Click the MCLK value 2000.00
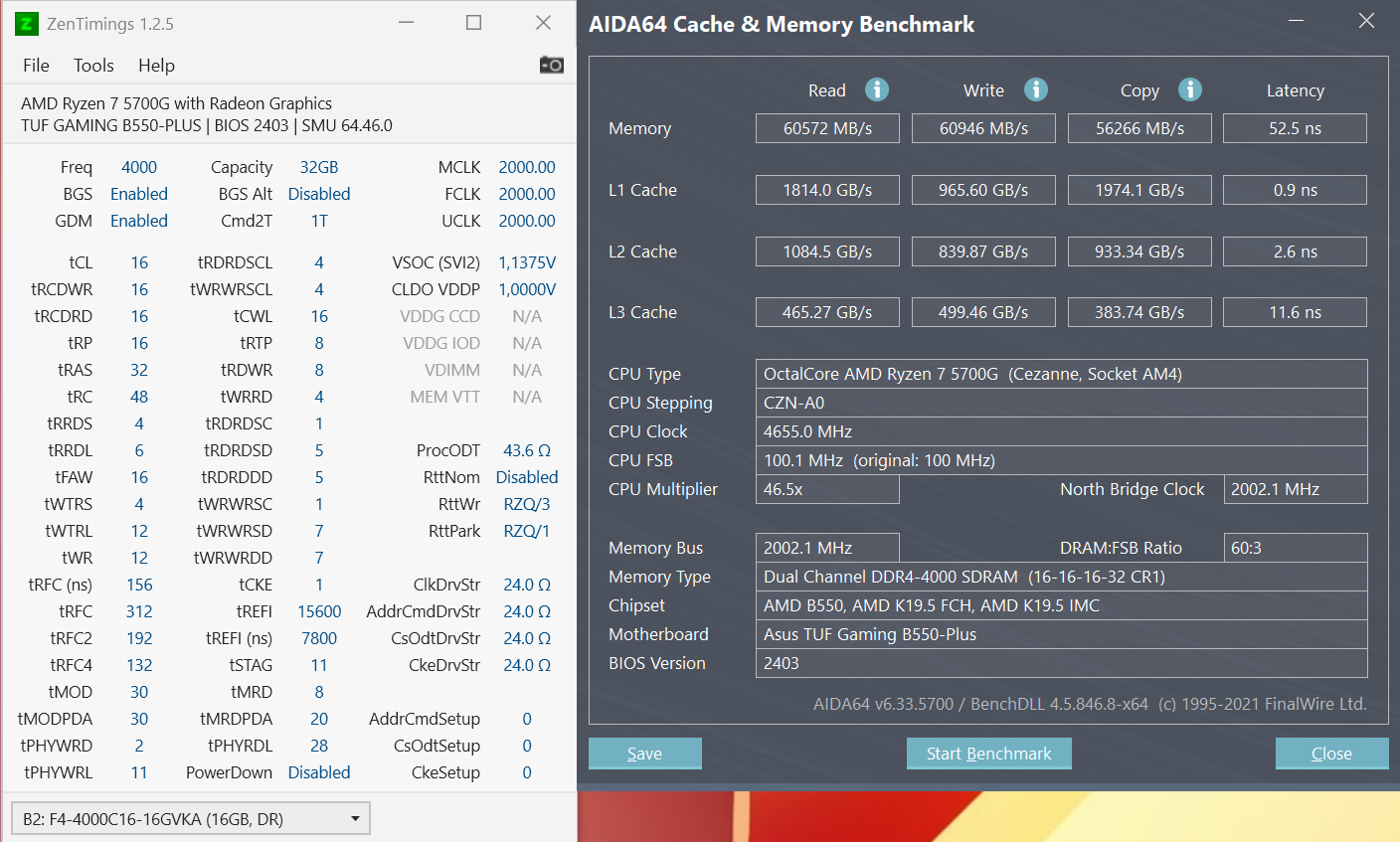This screenshot has height=842, width=1400. coord(527,167)
